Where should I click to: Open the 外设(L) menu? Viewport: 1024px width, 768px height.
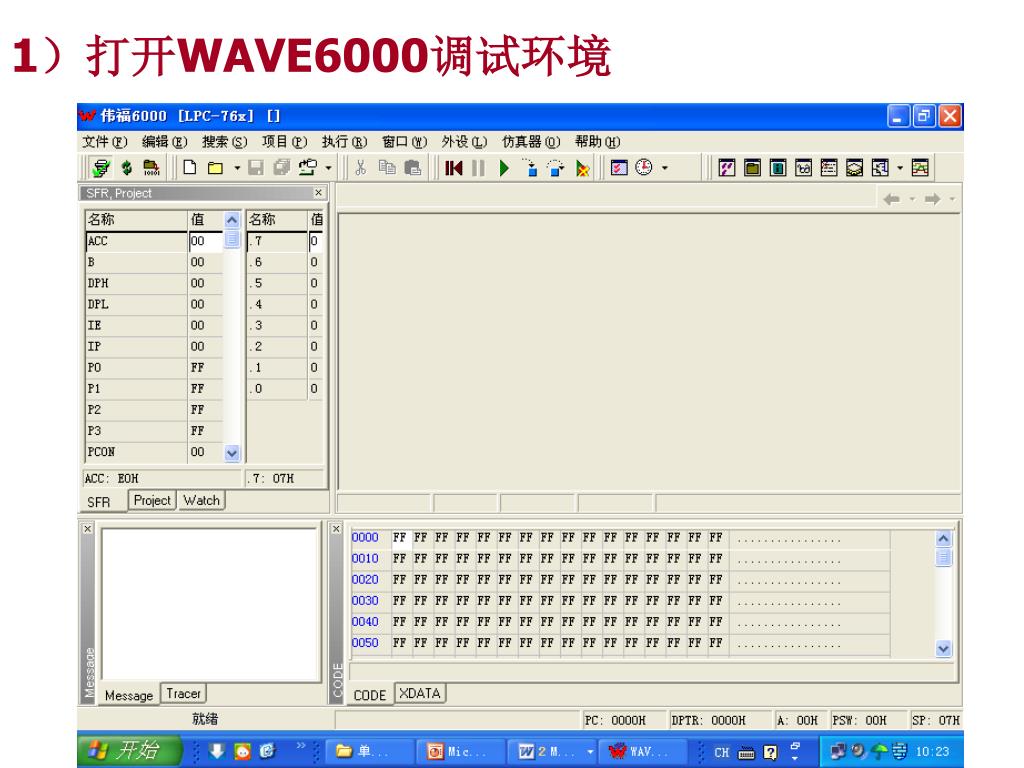464,142
